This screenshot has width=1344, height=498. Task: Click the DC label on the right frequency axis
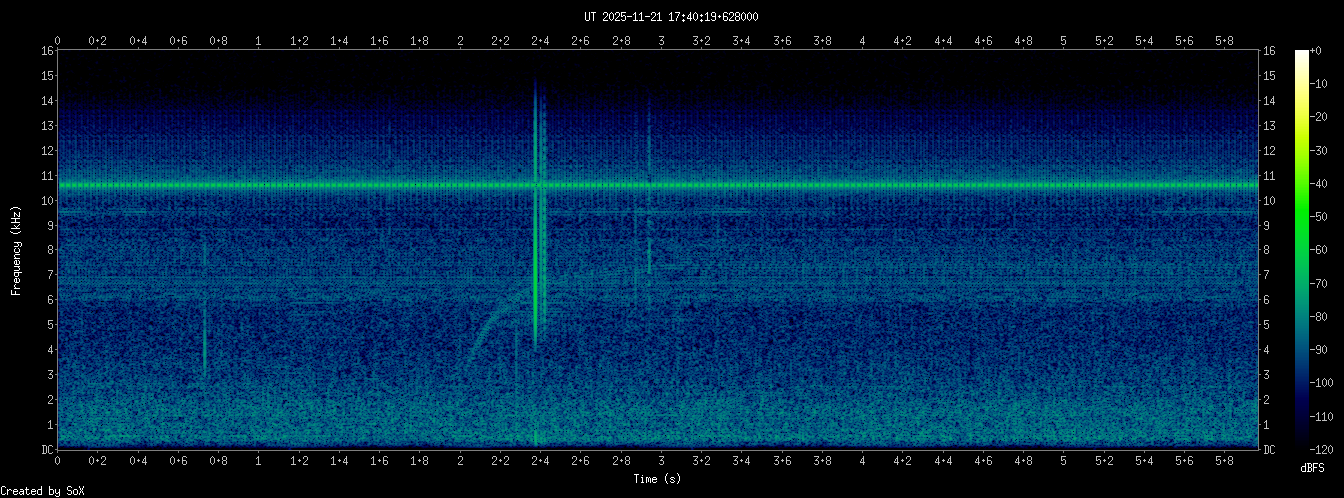point(1269,450)
